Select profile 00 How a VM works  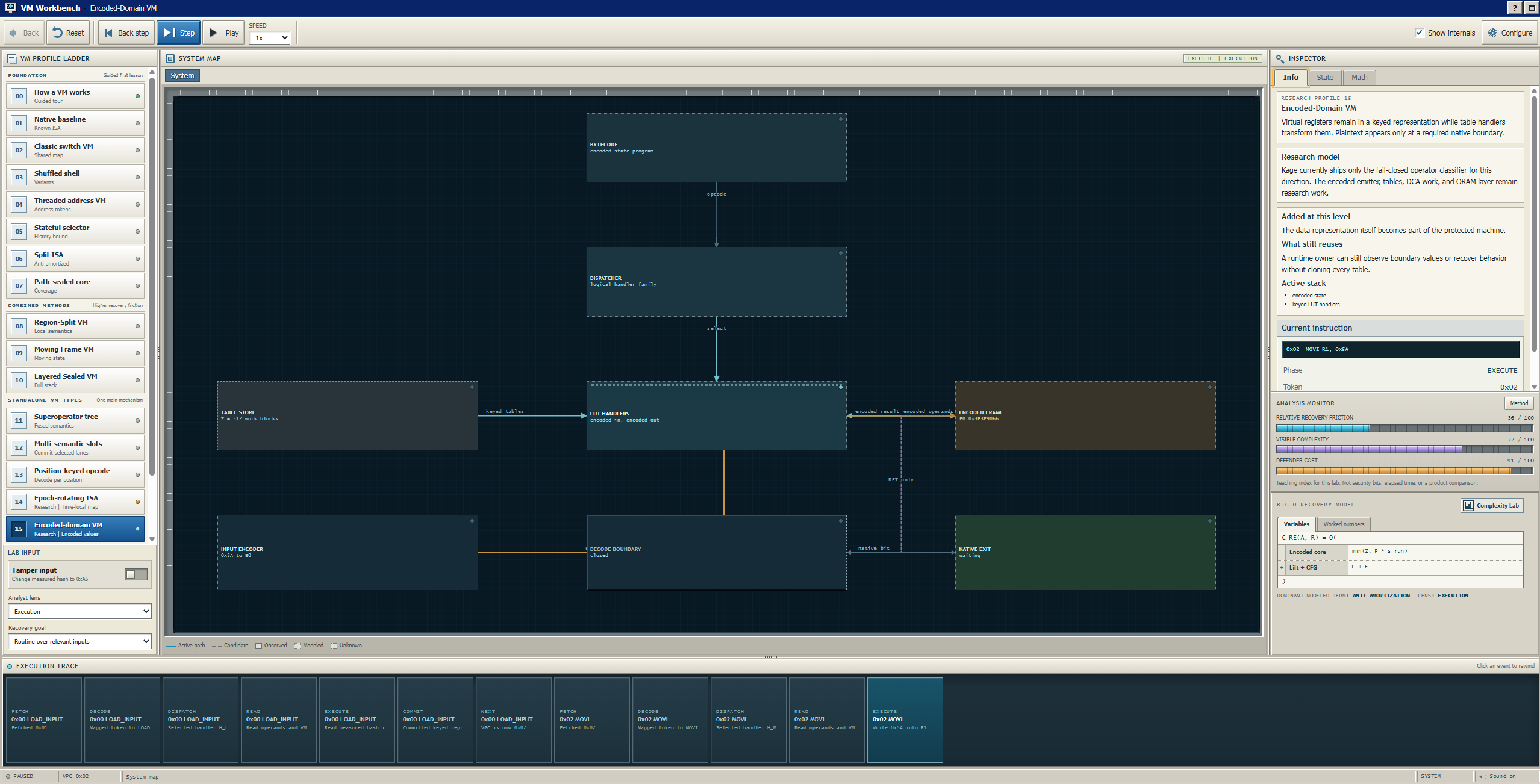click(x=75, y=96)
